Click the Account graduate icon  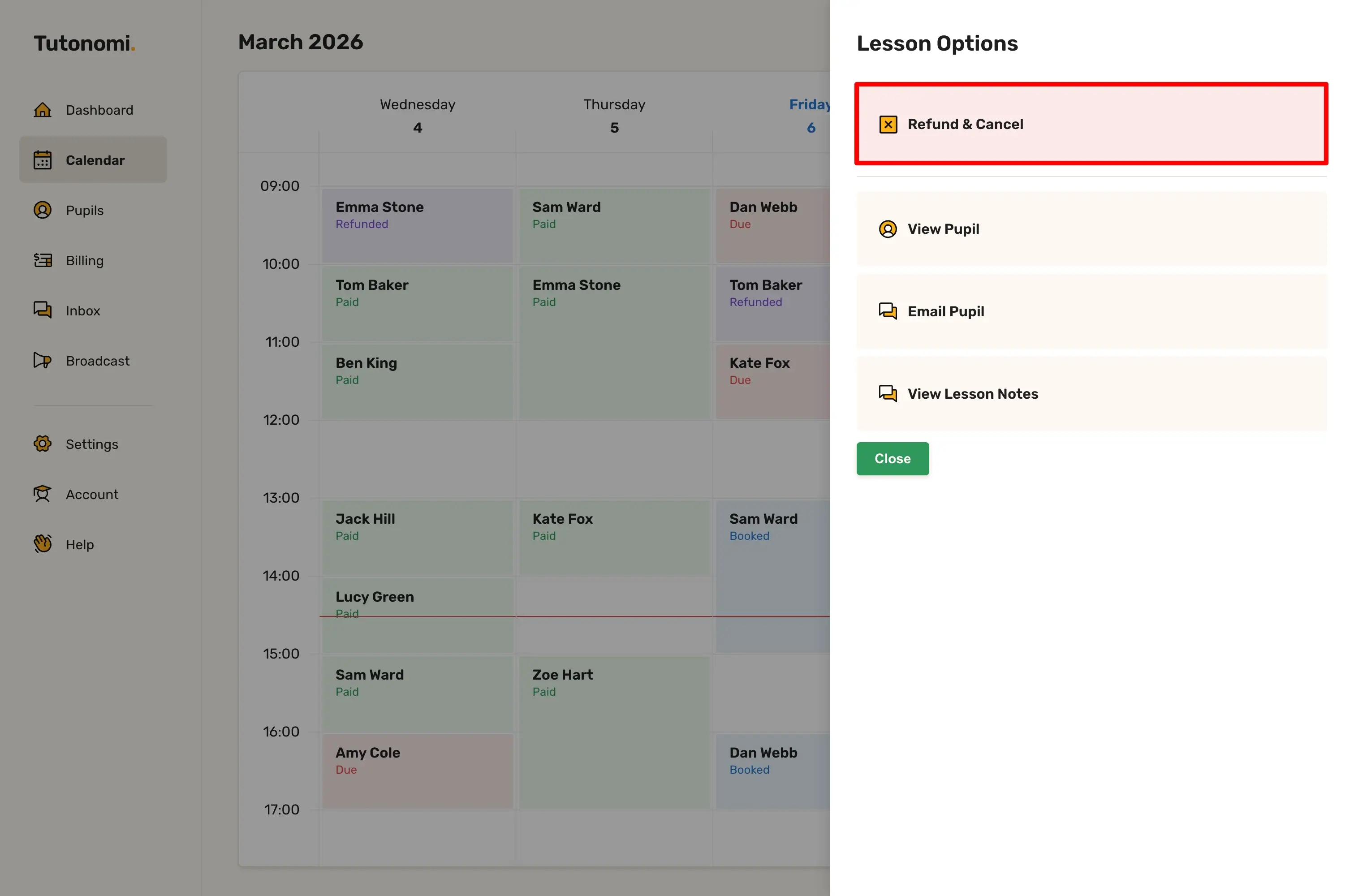pos(42,494)
